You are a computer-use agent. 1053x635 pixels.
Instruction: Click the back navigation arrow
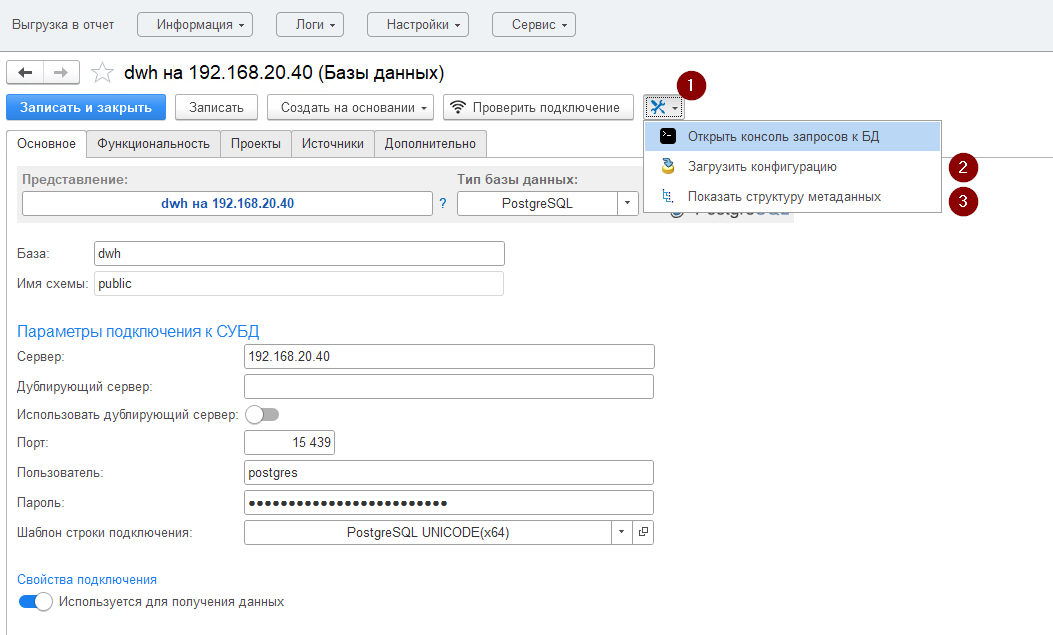(25, 72)
